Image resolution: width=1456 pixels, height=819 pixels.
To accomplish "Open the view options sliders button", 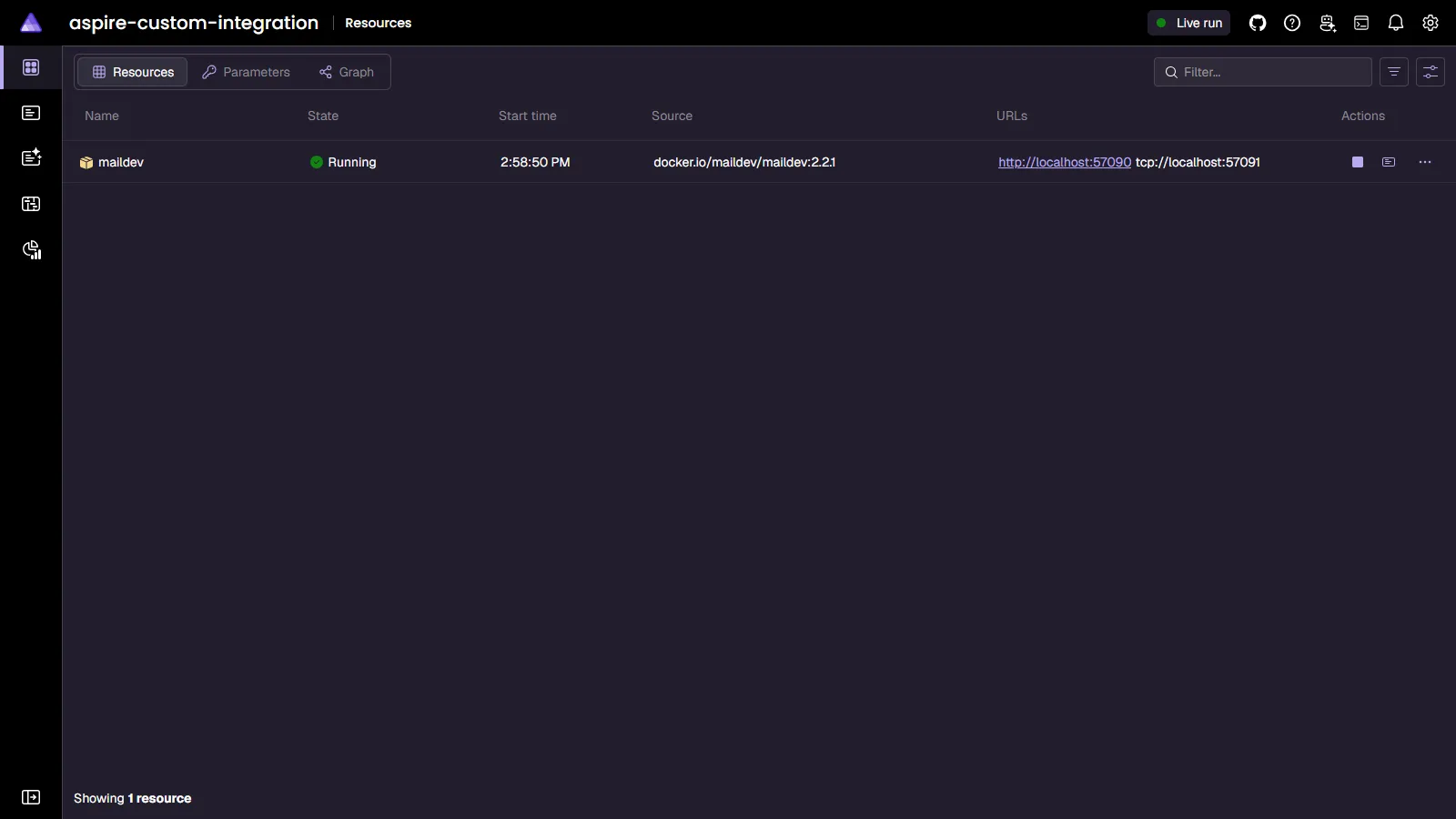I will 1431,72.
